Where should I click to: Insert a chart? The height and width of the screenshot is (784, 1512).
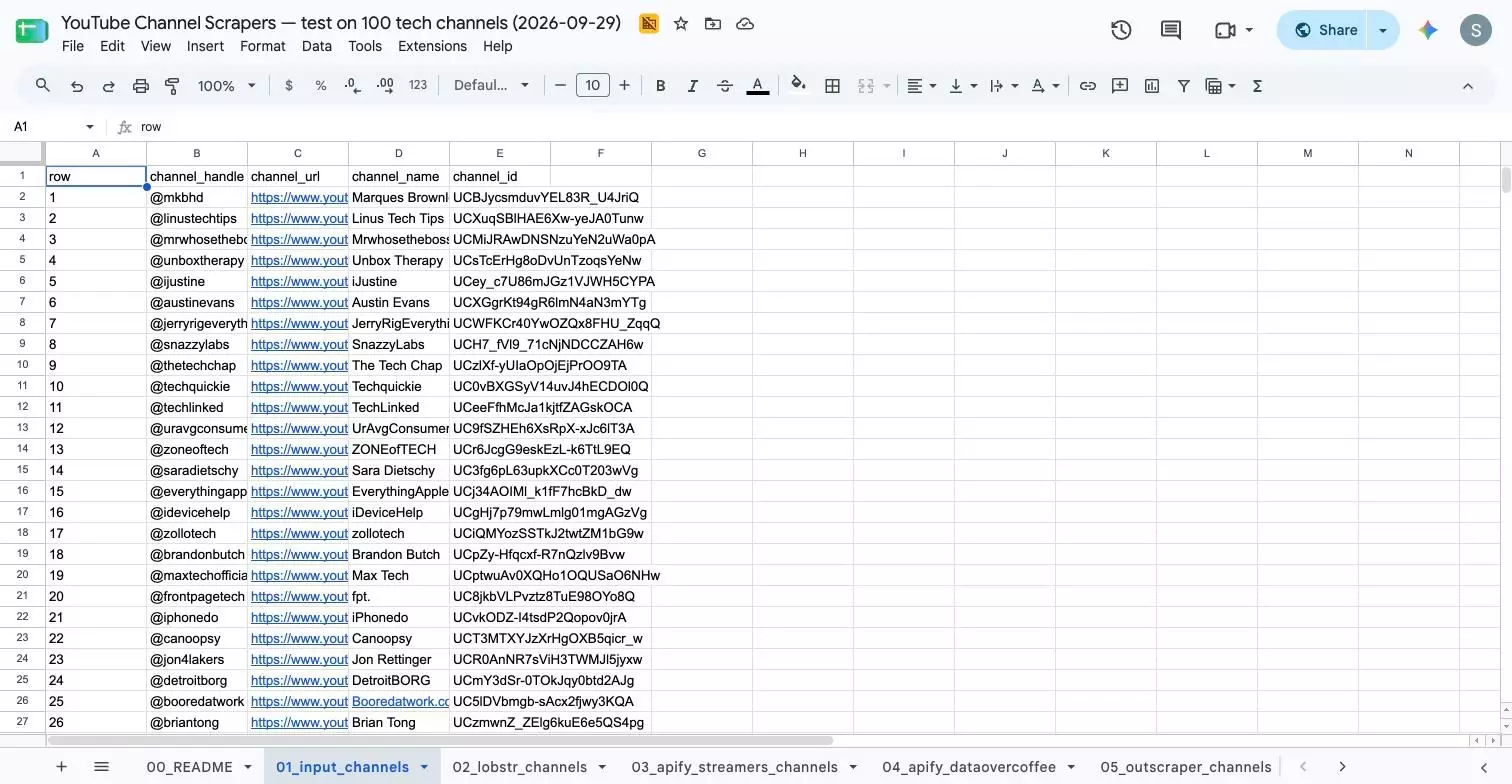pyautogui.click(x=1152, y=86)
